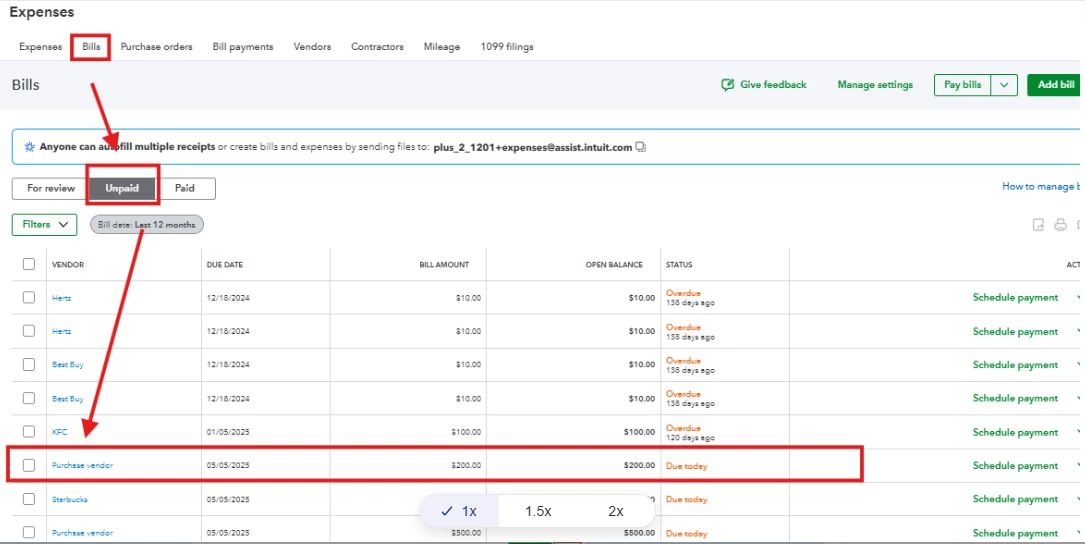Image resolution: width=1085 pixels, height=544 pixels.
Task: Open the KFC vendor link
Action: [60, 432]
